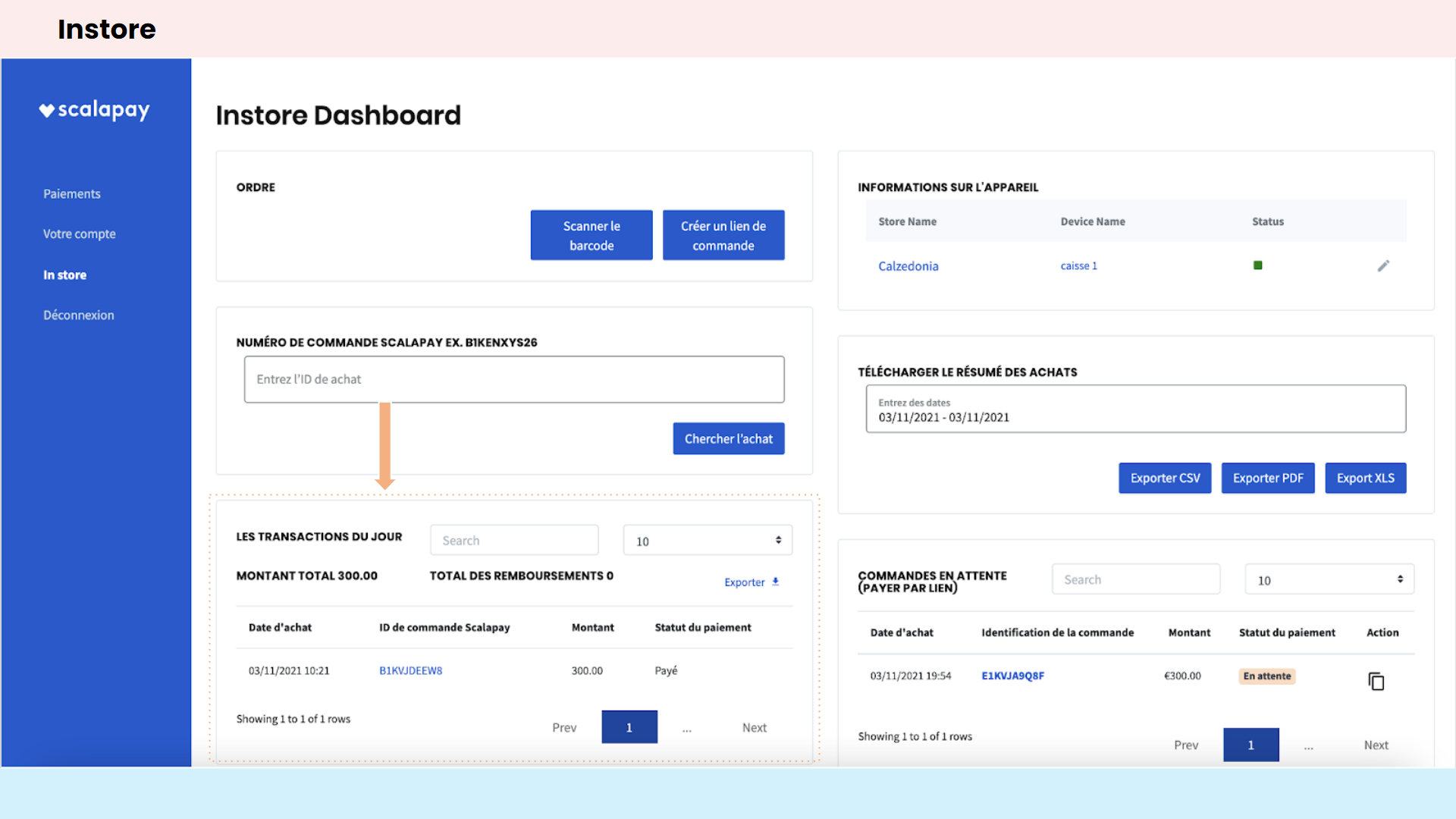1456x819 pixels.
Task: Click the Chercher l'achat button
Action: click(728, 439)
